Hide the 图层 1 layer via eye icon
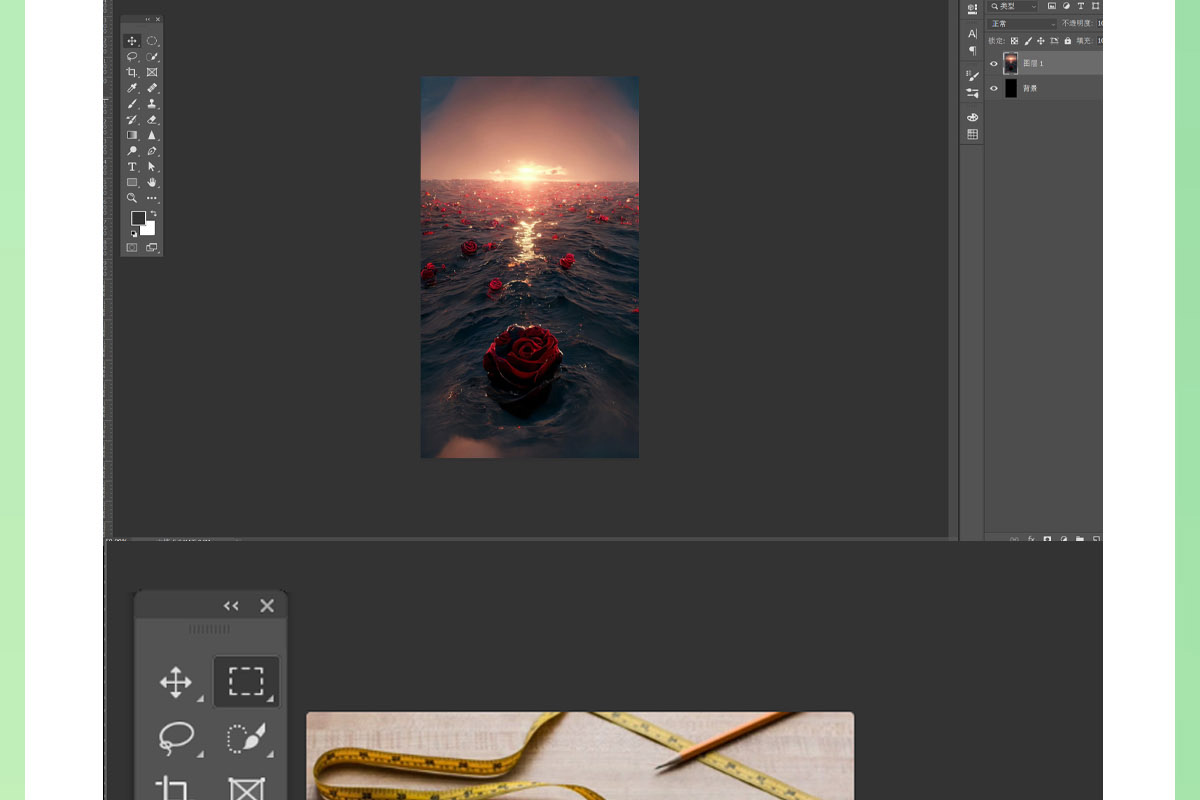 coord(994,63)
